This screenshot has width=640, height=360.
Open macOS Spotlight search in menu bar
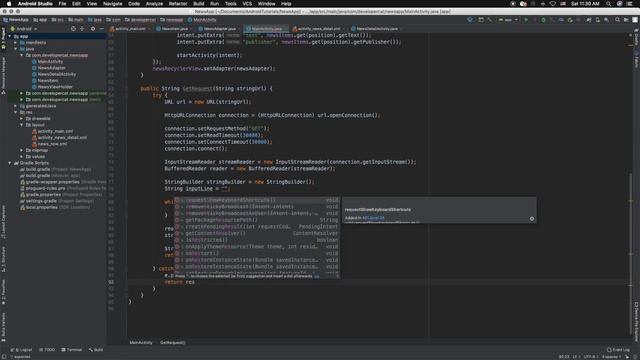(609, 4)
